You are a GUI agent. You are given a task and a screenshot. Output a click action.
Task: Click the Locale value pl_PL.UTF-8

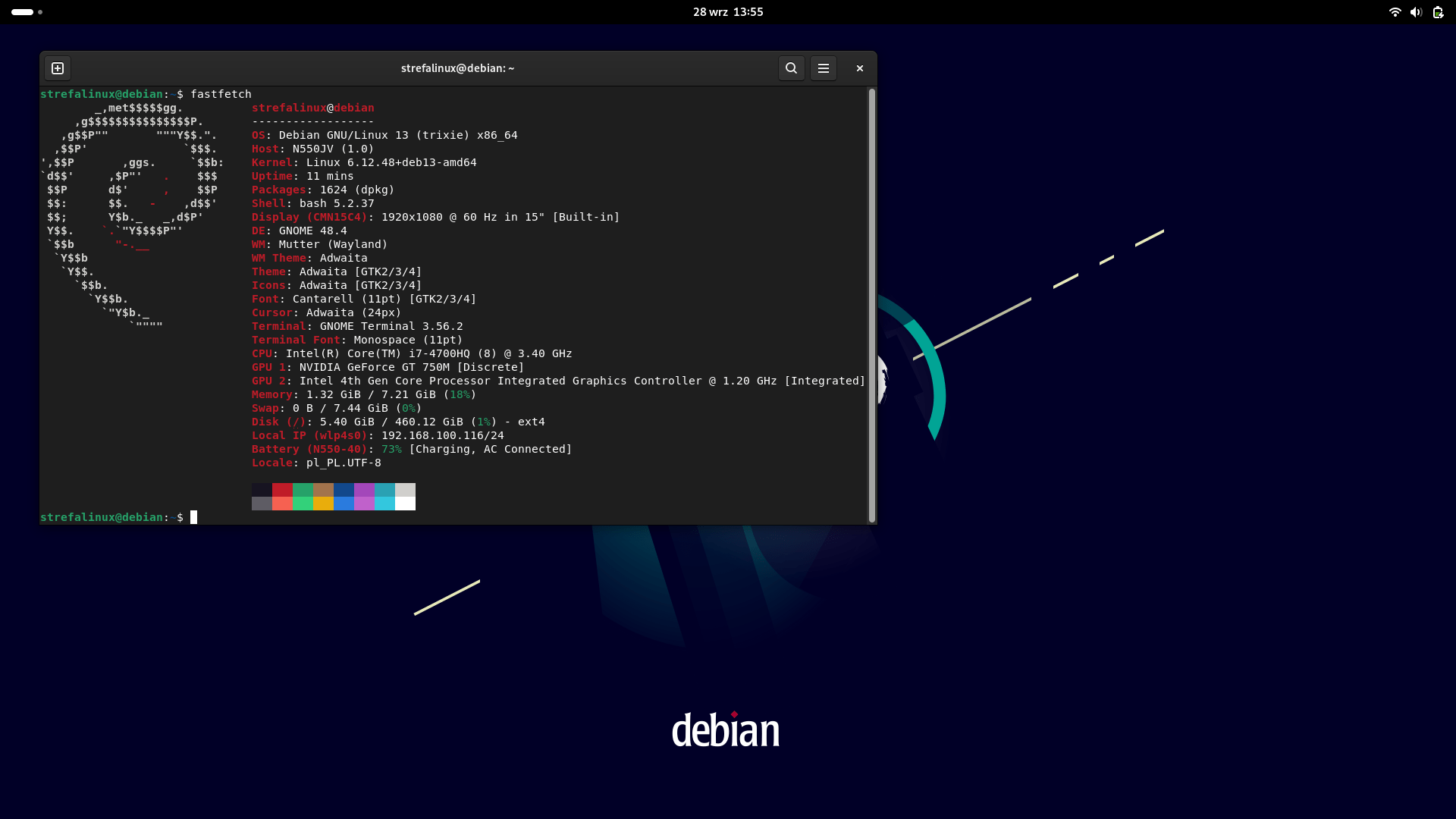pyautogui.click(x=344, y=463)
